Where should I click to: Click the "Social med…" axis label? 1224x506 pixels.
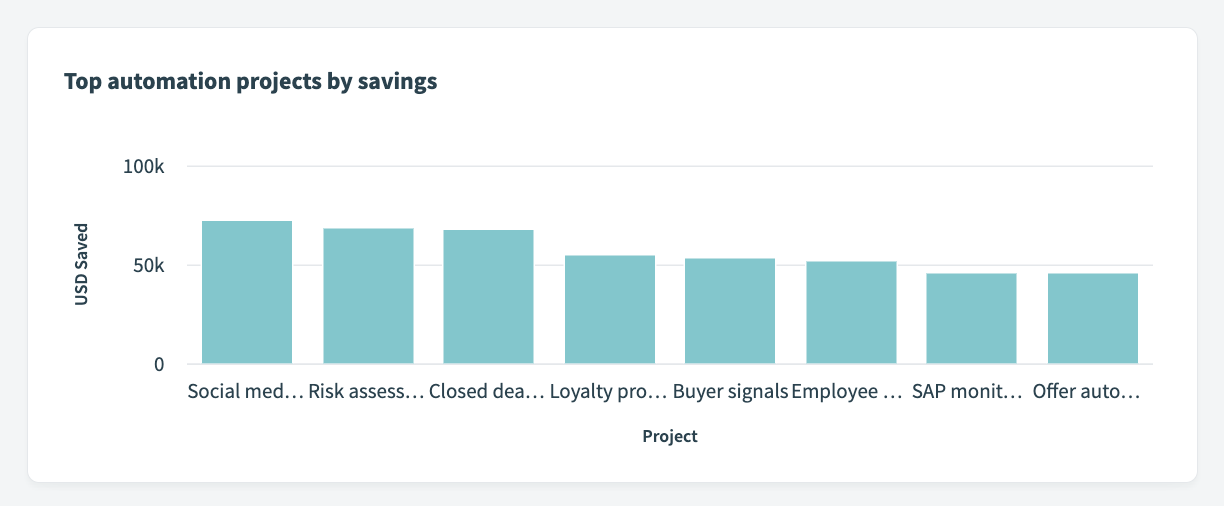pos(245,392)
